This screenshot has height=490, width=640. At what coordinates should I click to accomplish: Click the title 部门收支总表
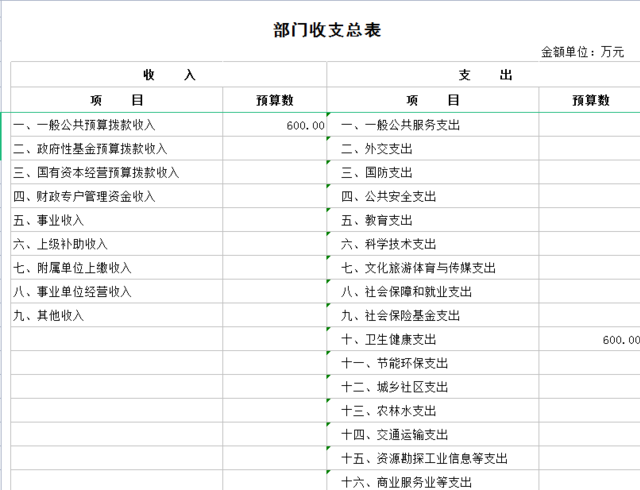click(326, 29)
